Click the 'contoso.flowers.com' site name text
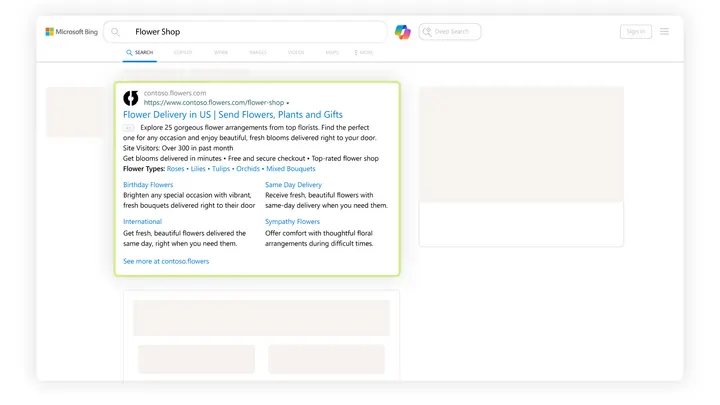This screenshot has width=720, height=405. click(x=175, y=93)
